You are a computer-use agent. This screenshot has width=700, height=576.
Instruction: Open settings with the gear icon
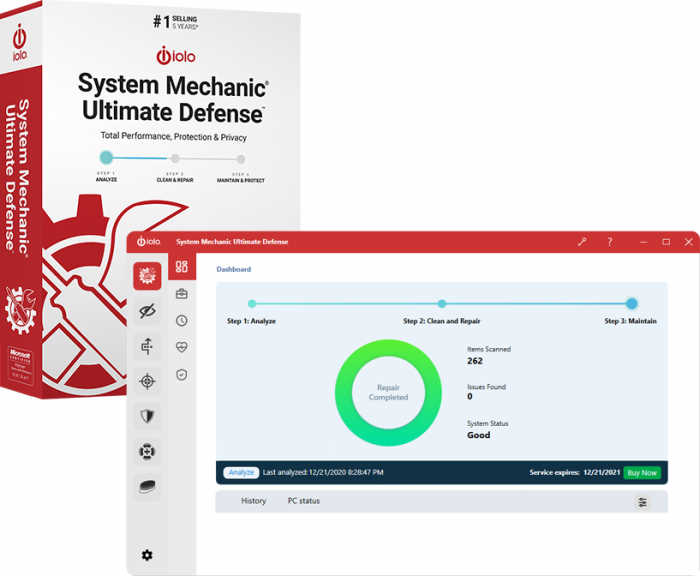click(x=147, y=555)
